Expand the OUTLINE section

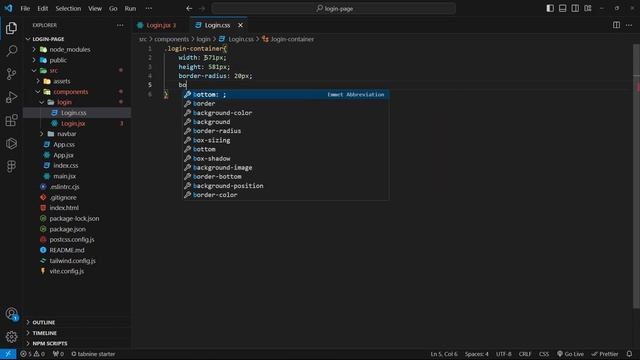click(x=78, y=322)
